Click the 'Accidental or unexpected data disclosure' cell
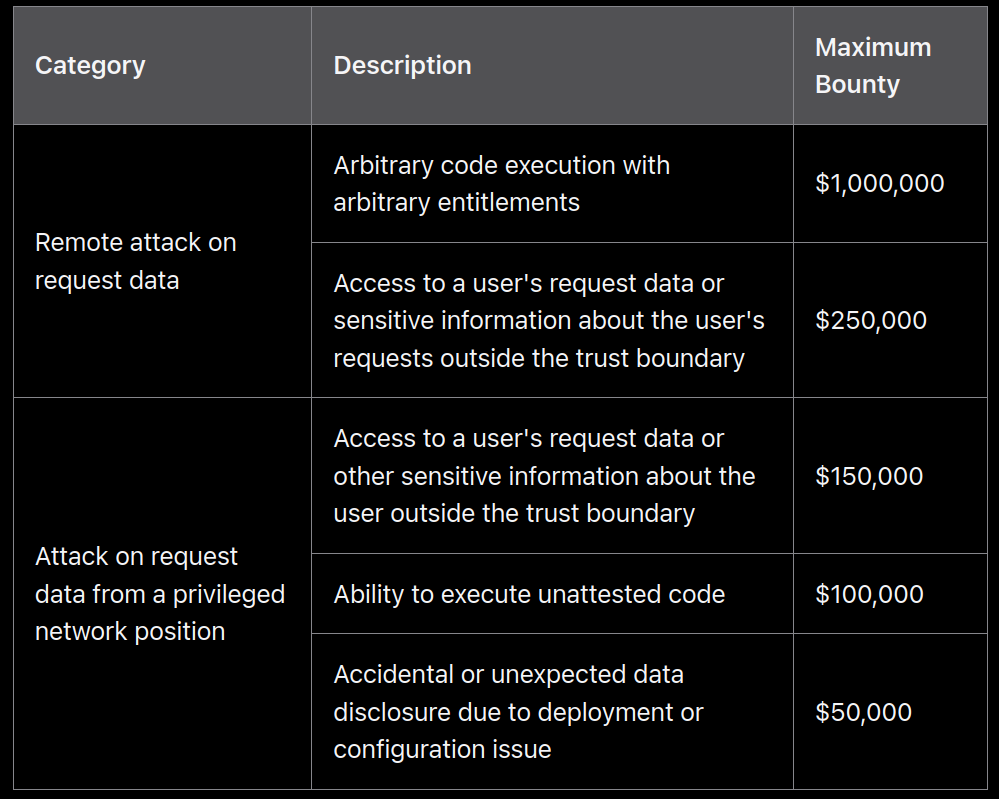Screen dimensions: 999x799 [x=517, y=712]
